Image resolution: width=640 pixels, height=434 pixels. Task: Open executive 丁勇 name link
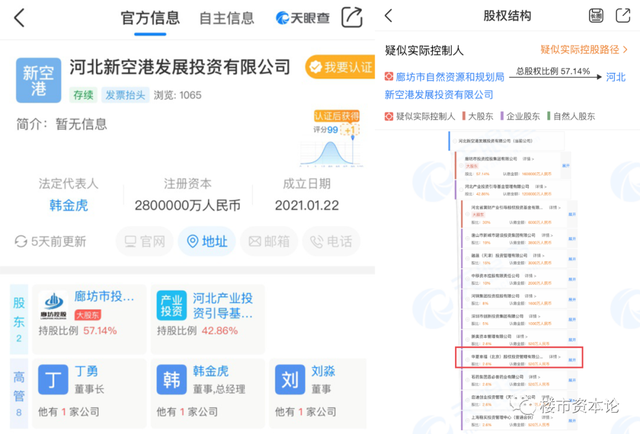86,371
